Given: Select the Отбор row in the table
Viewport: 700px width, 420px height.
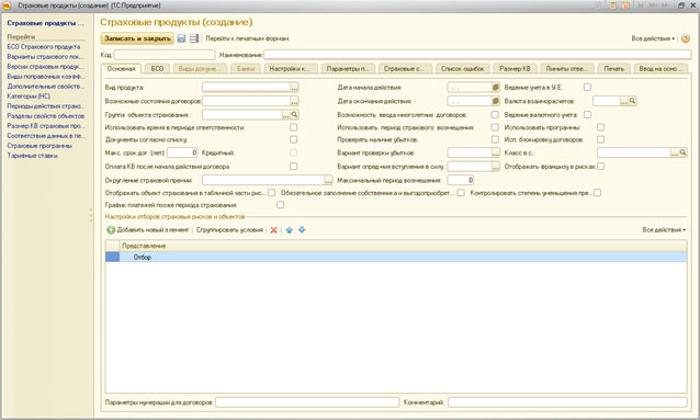Looking at the screenshot, I should coord(396,258).
